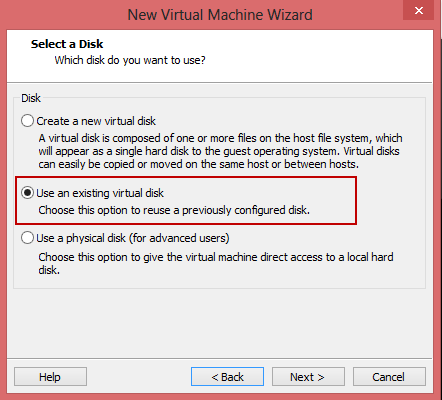The width and height of the screenshot is (442, 400).
Task: Click the 'Use an existing virtual disk' label text
Action: click(100, 193)
